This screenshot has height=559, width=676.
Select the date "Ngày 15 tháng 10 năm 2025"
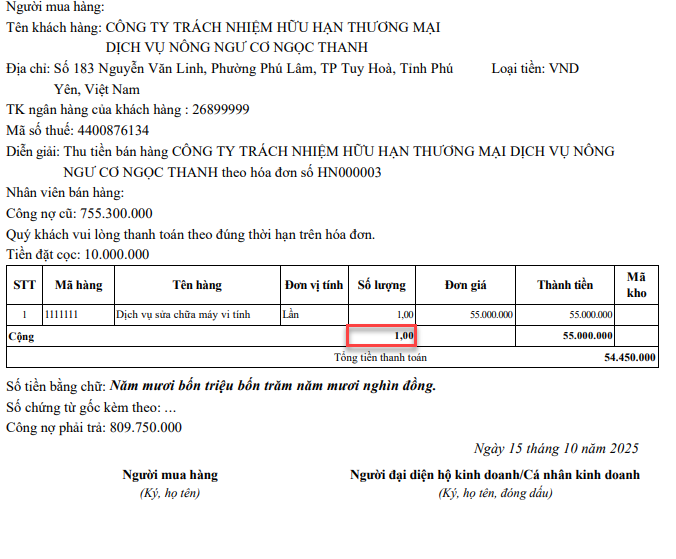[556, 448]
